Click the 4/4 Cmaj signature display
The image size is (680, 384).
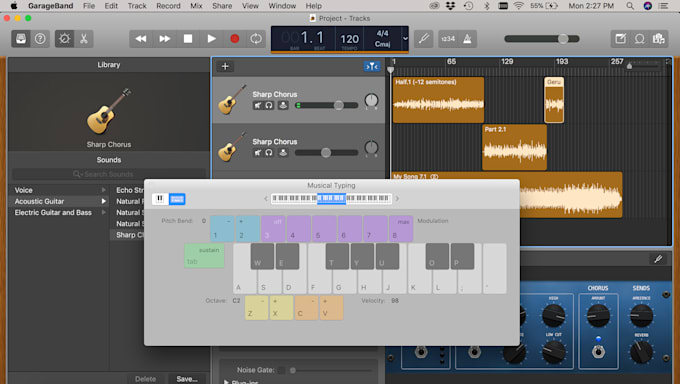click(x=382, y=39)
